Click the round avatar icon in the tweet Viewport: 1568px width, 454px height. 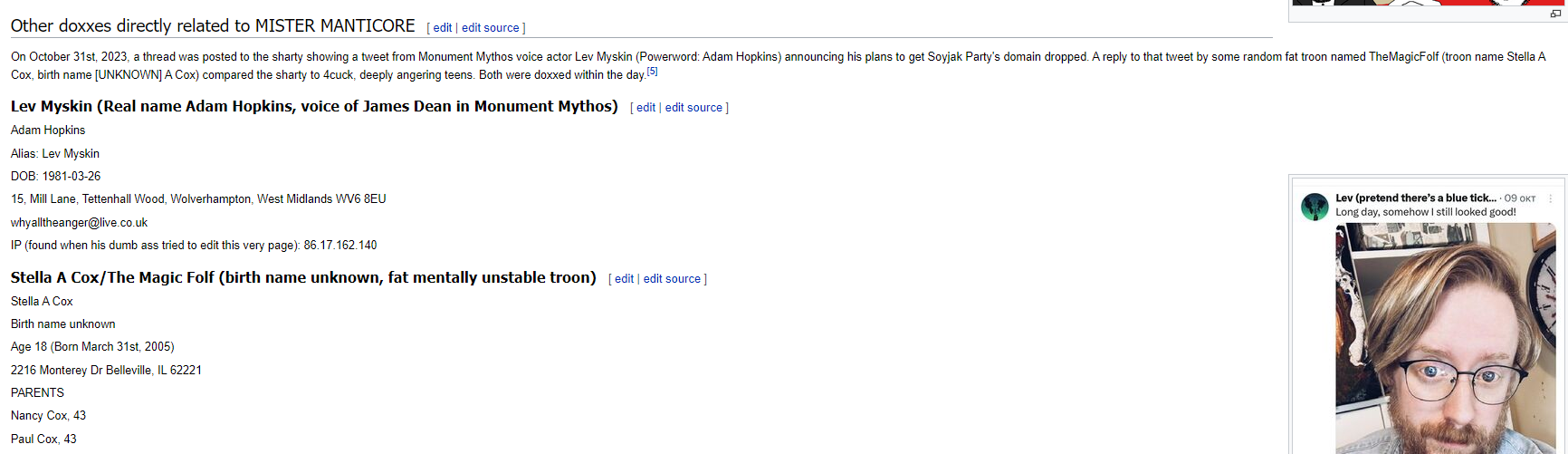pyautogui.click(x=1314, y=207)
